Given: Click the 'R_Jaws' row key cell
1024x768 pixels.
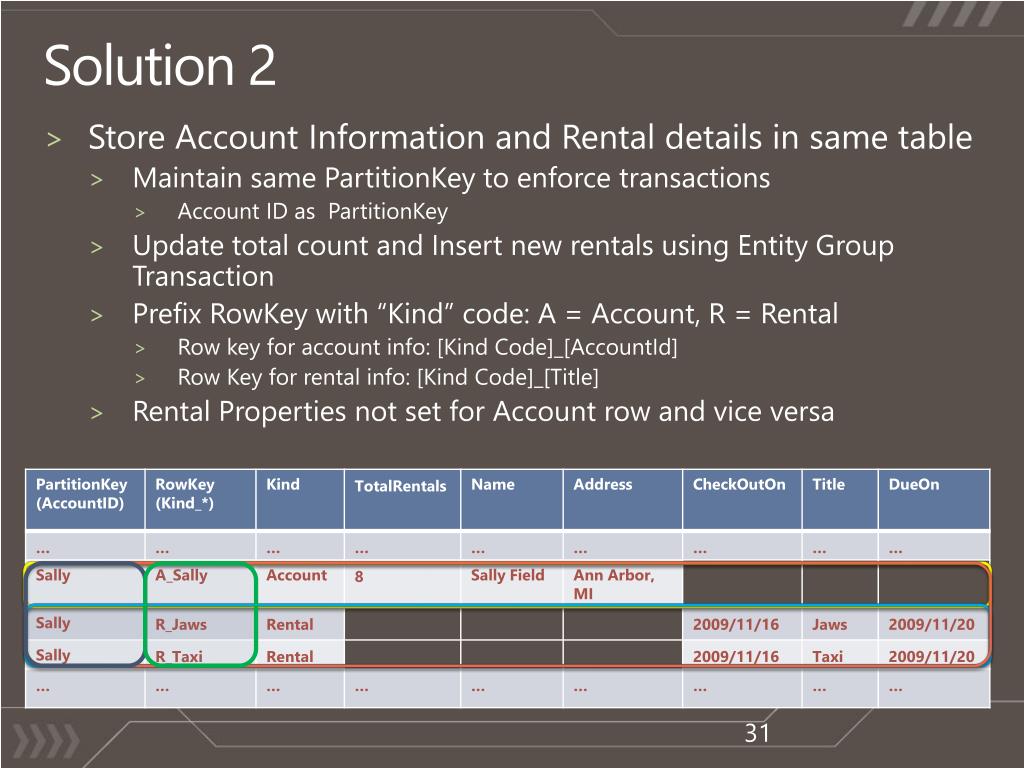Looking at the screenshot, I should point(200,624).
